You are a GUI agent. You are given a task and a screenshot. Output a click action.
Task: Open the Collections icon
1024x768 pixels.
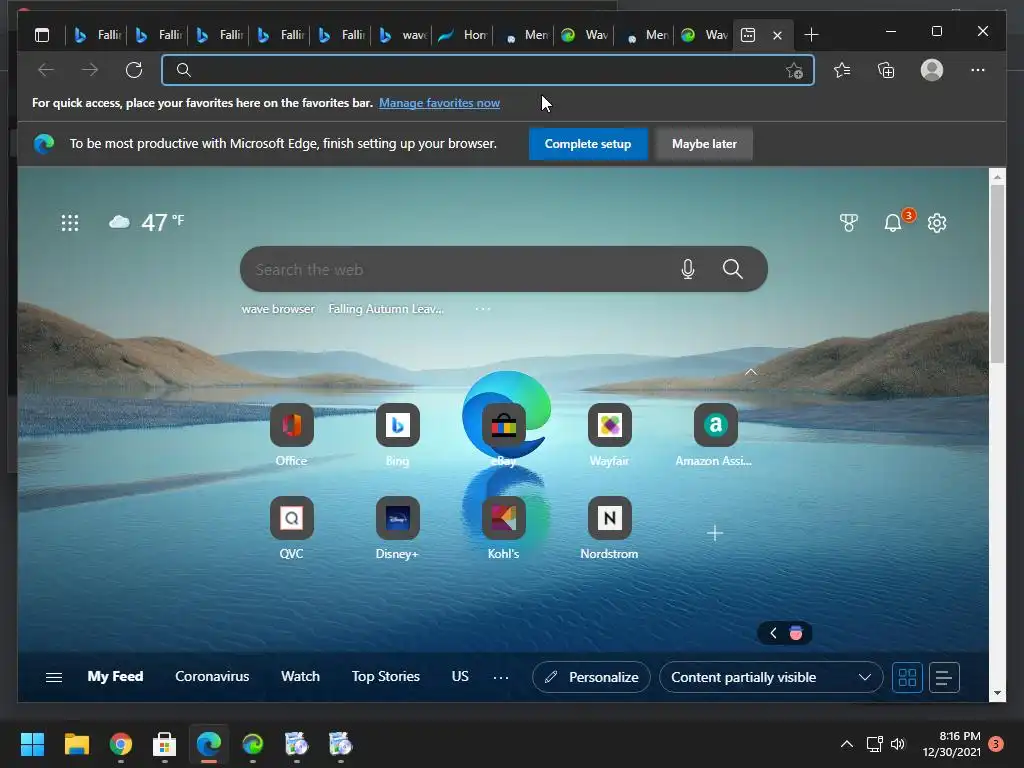click(x=886, y=70)
